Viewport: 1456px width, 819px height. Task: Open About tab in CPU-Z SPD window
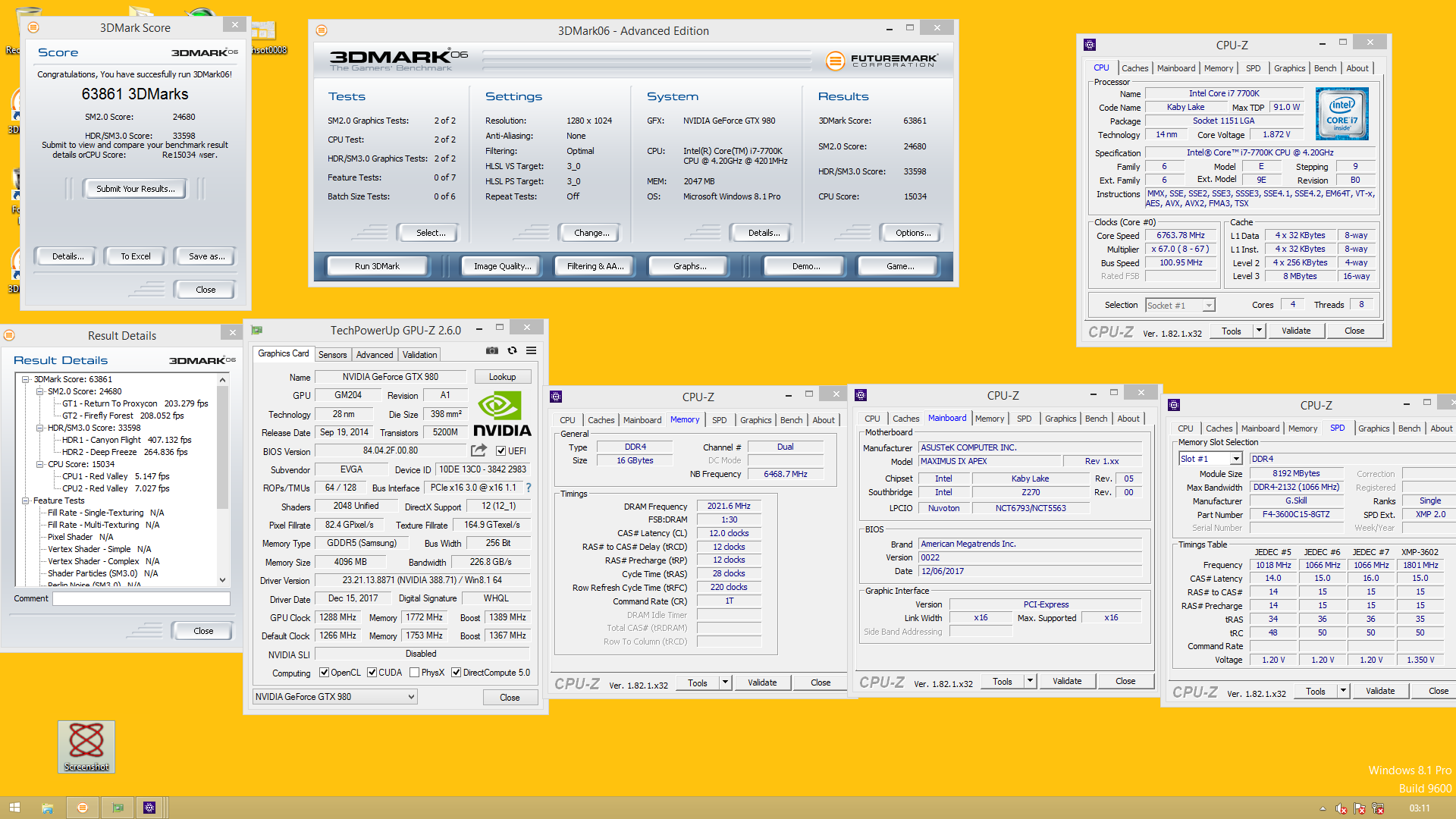[x=1441, y=428]
